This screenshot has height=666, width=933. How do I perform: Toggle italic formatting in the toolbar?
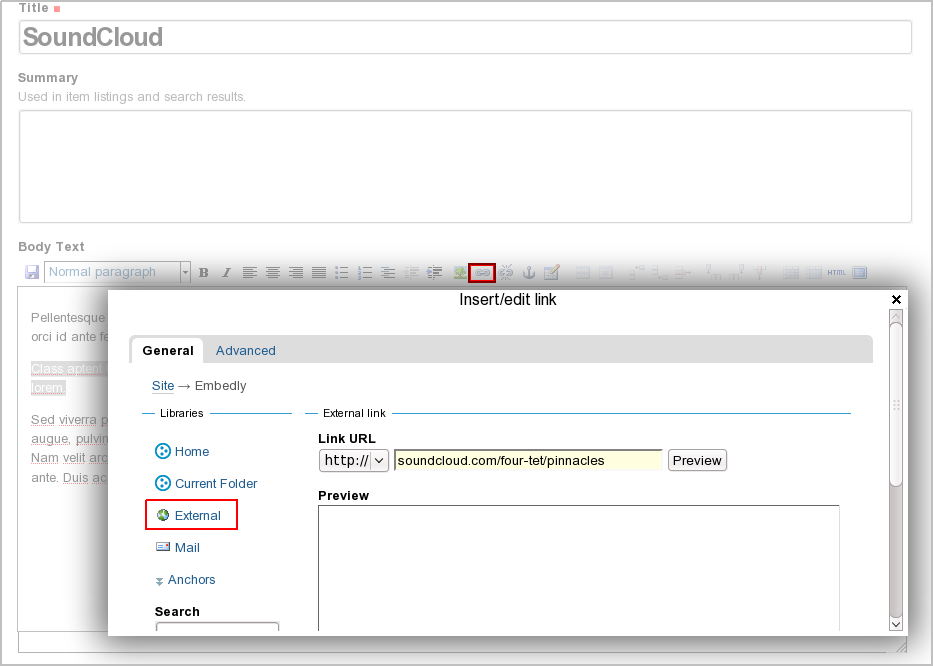(226, 272)
